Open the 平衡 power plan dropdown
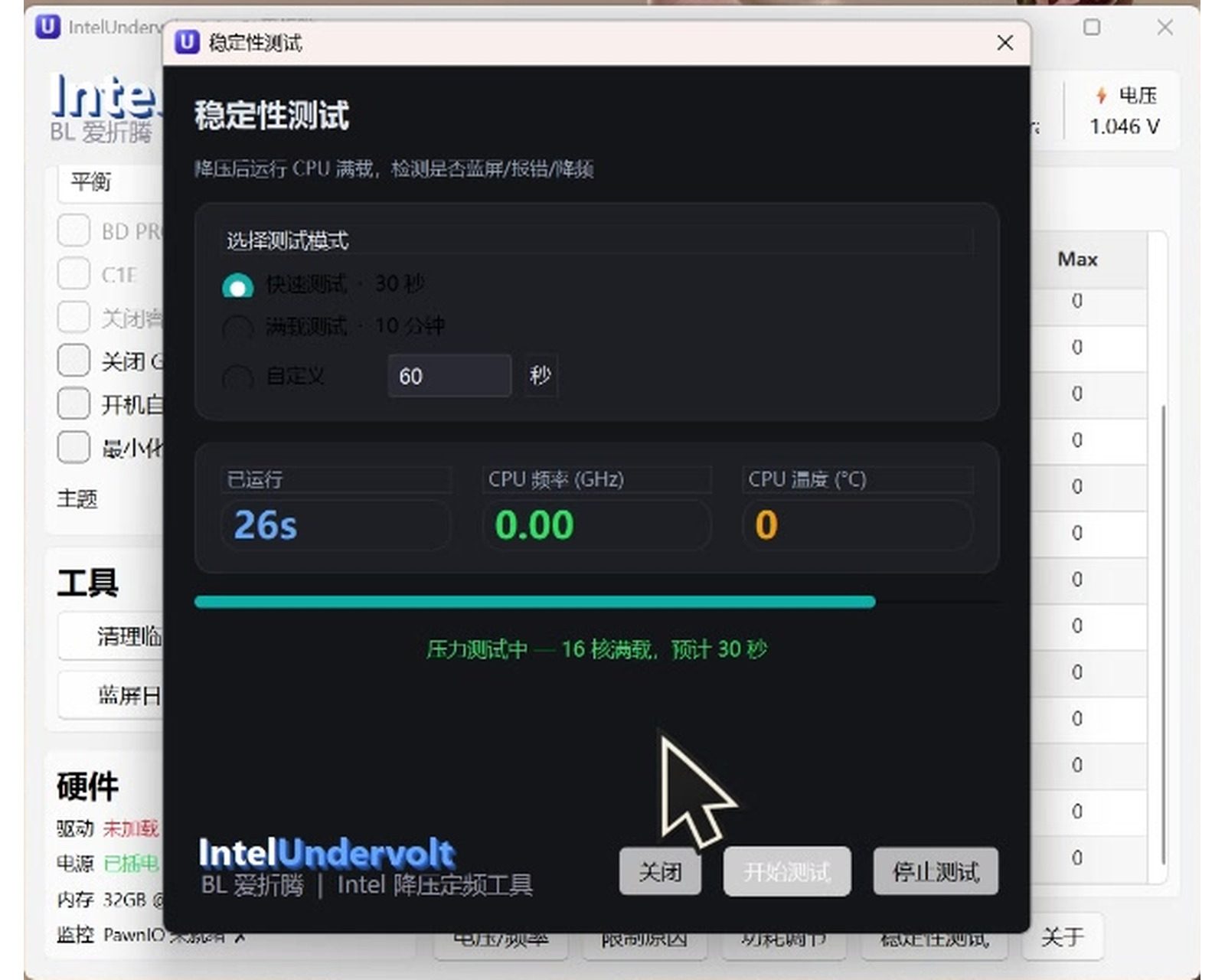 tap(110, 183)
